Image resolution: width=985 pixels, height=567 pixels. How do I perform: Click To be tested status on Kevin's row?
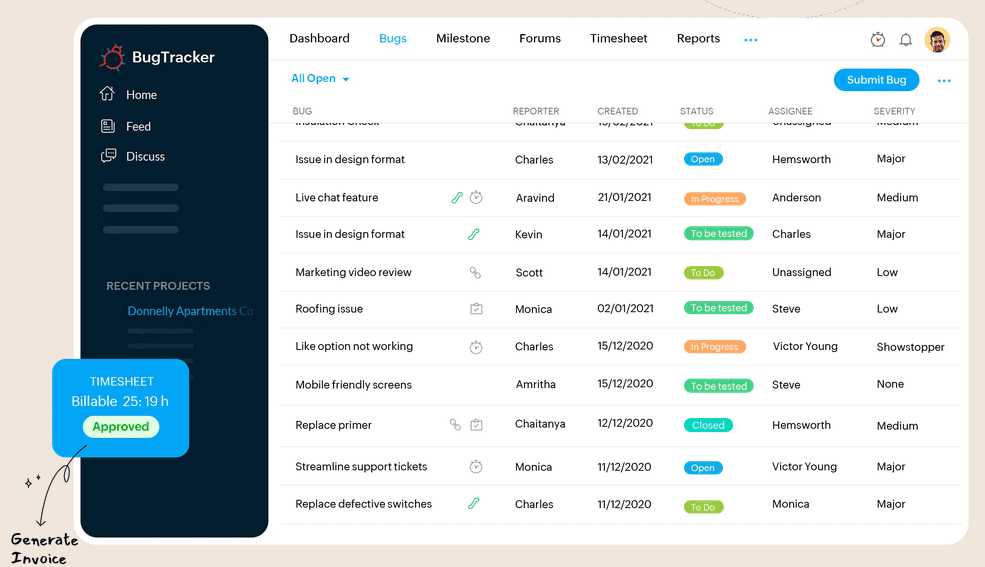[x=719, y=234]
